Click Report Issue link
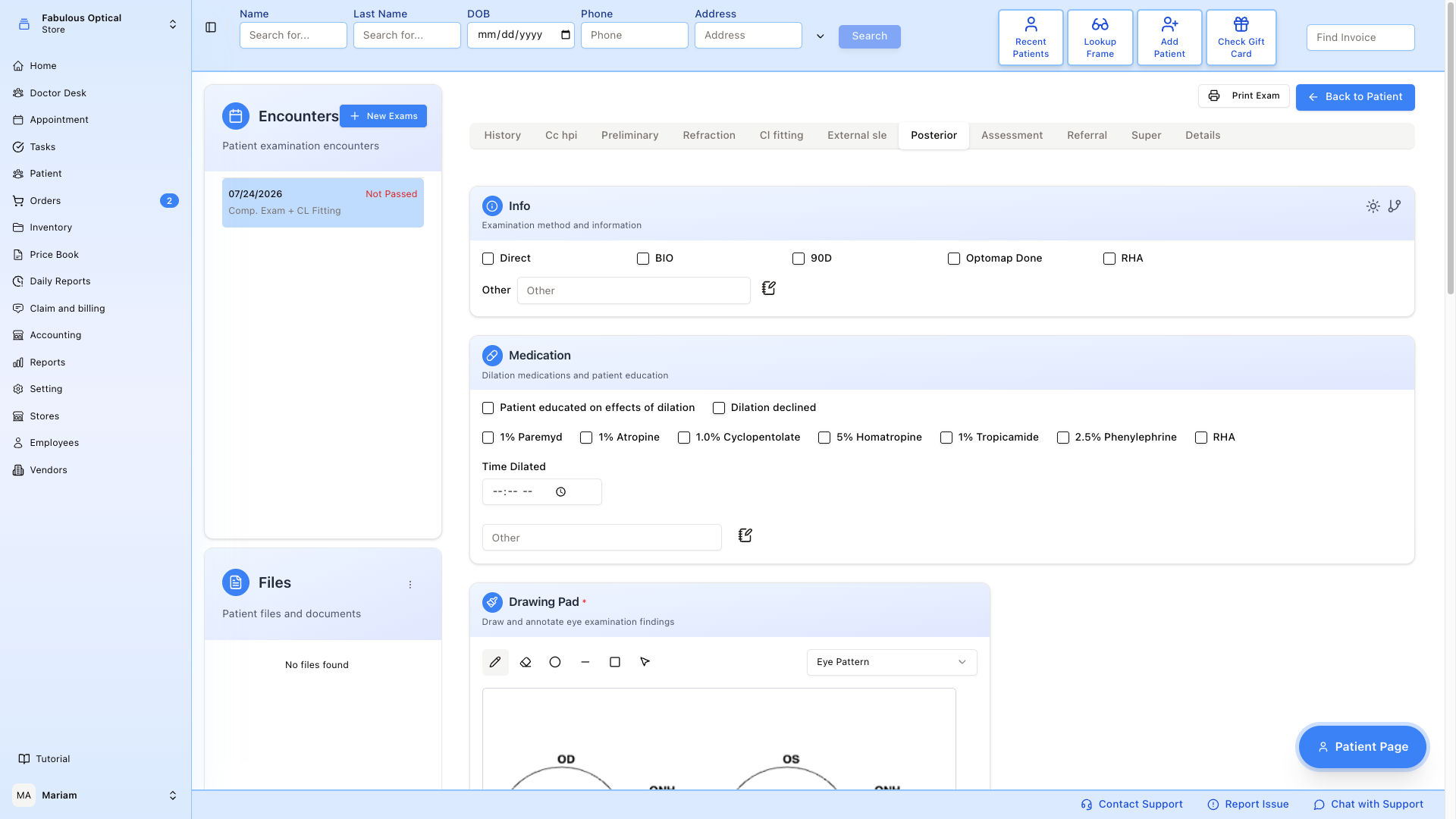Image resolution: width=1456 pixels, height=819 pixels. point(1248,805)
